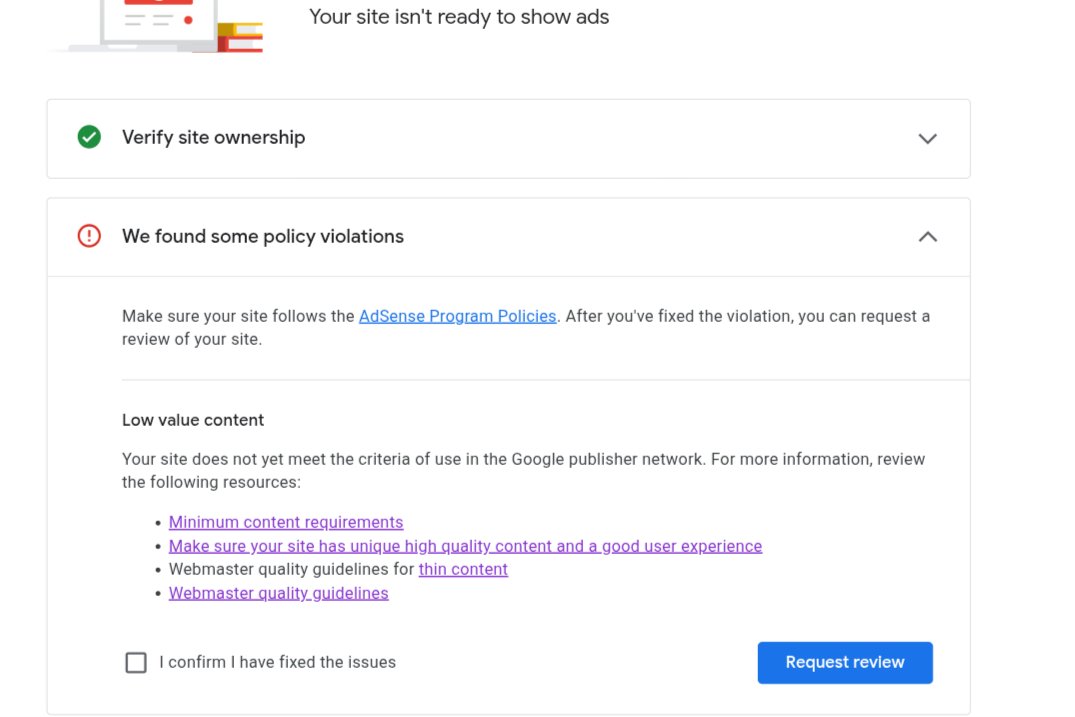Viewport: 1075px width, 717px height.
Task: Open the Minimum content requirements link
Action: click(286, 522)
